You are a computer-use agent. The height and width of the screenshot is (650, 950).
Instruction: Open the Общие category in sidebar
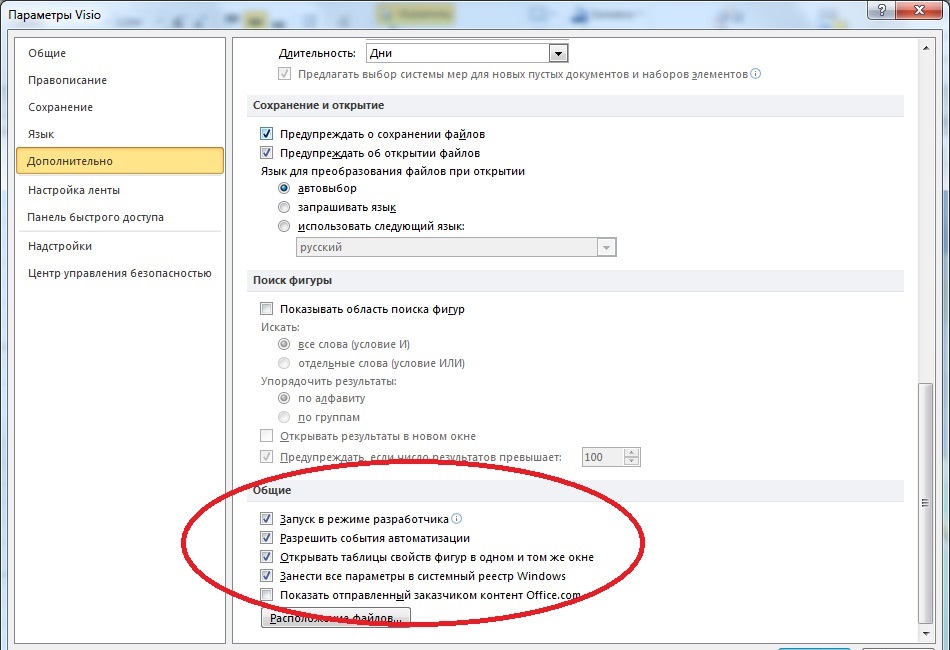[47, 53]
